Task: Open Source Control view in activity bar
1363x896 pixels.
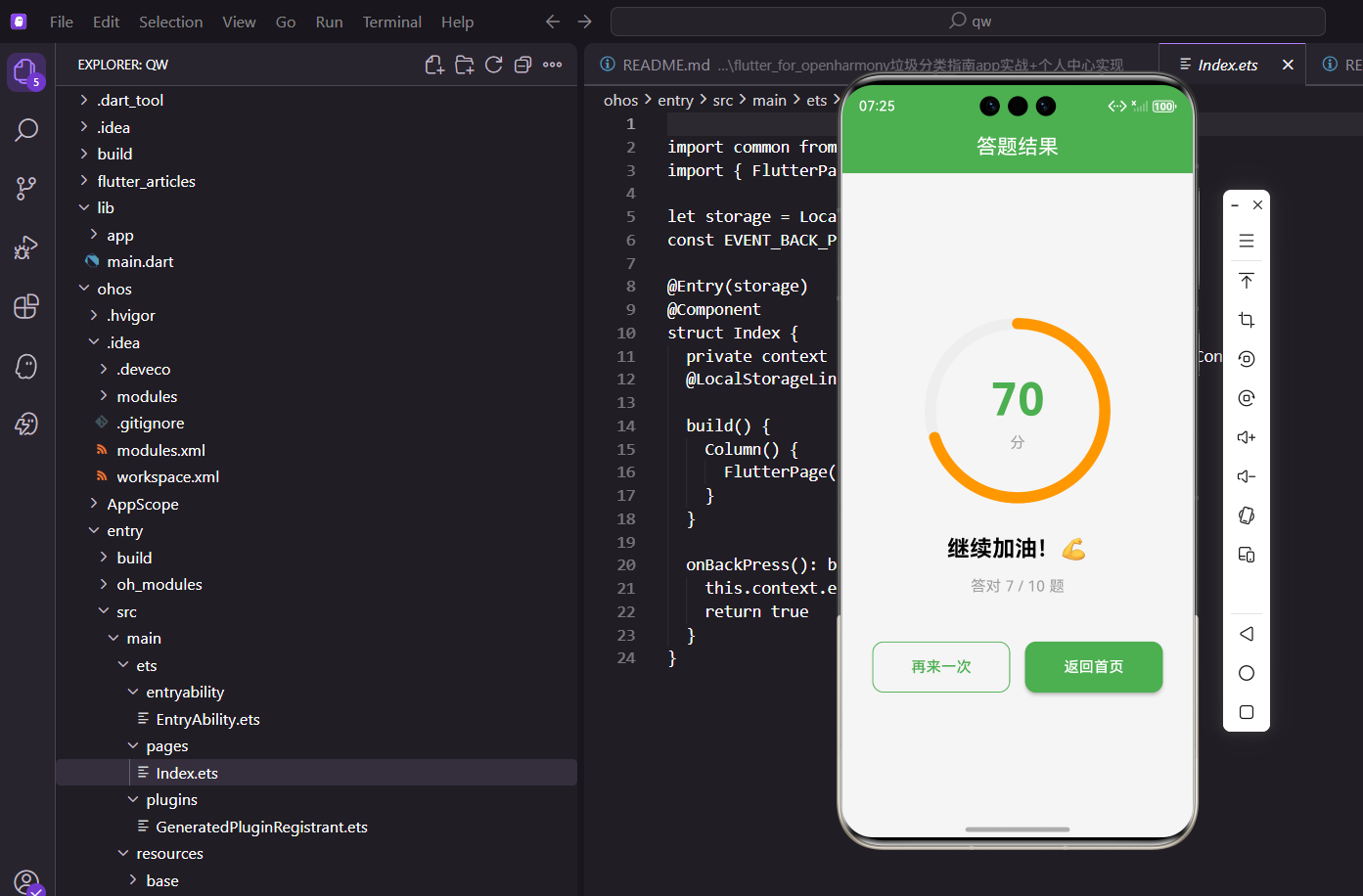Action: click(x=26, y=189)
